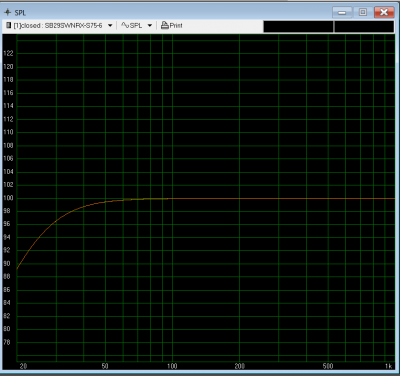
Task: Click the 1k label on frequency axis
Action: click(388, 366)
